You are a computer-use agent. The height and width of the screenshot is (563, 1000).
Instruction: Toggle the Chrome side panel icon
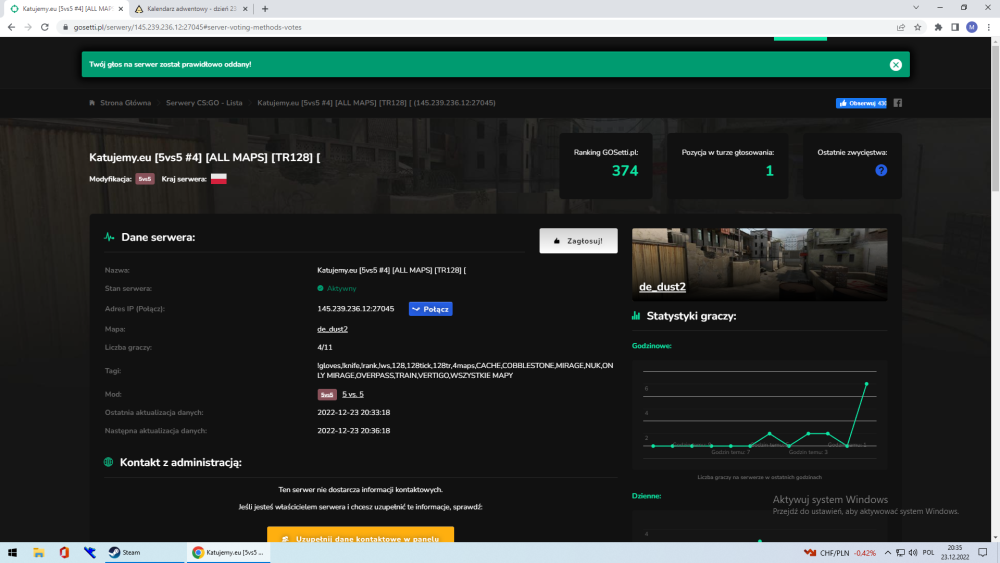[x=955, y=27]
